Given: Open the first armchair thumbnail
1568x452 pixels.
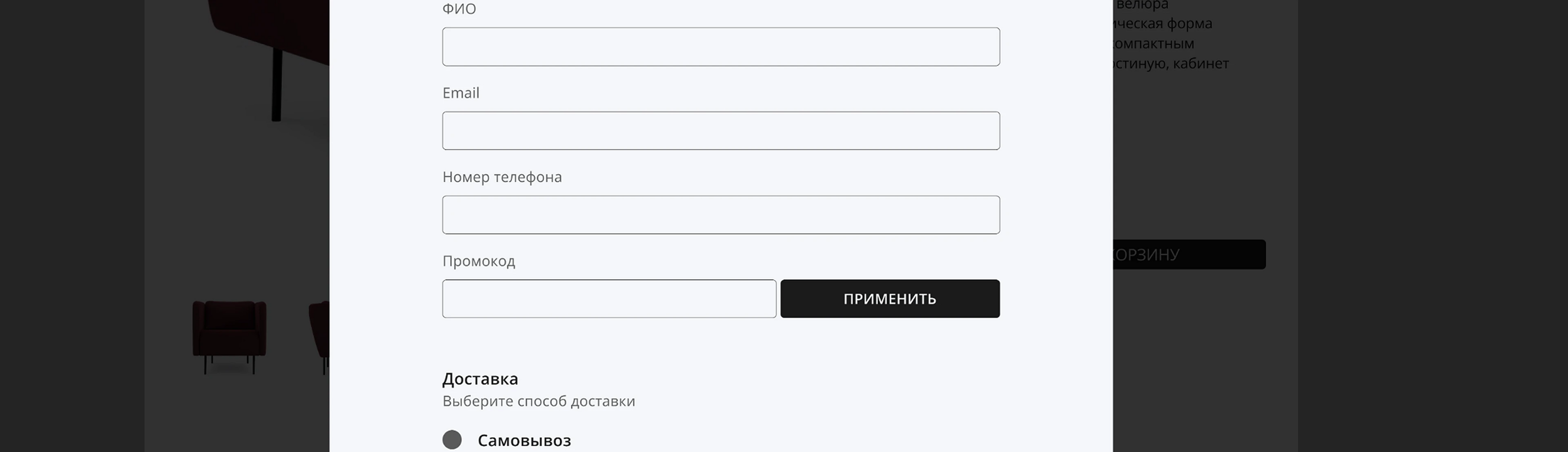Looking at the screenshot, I should coord(229,336).
